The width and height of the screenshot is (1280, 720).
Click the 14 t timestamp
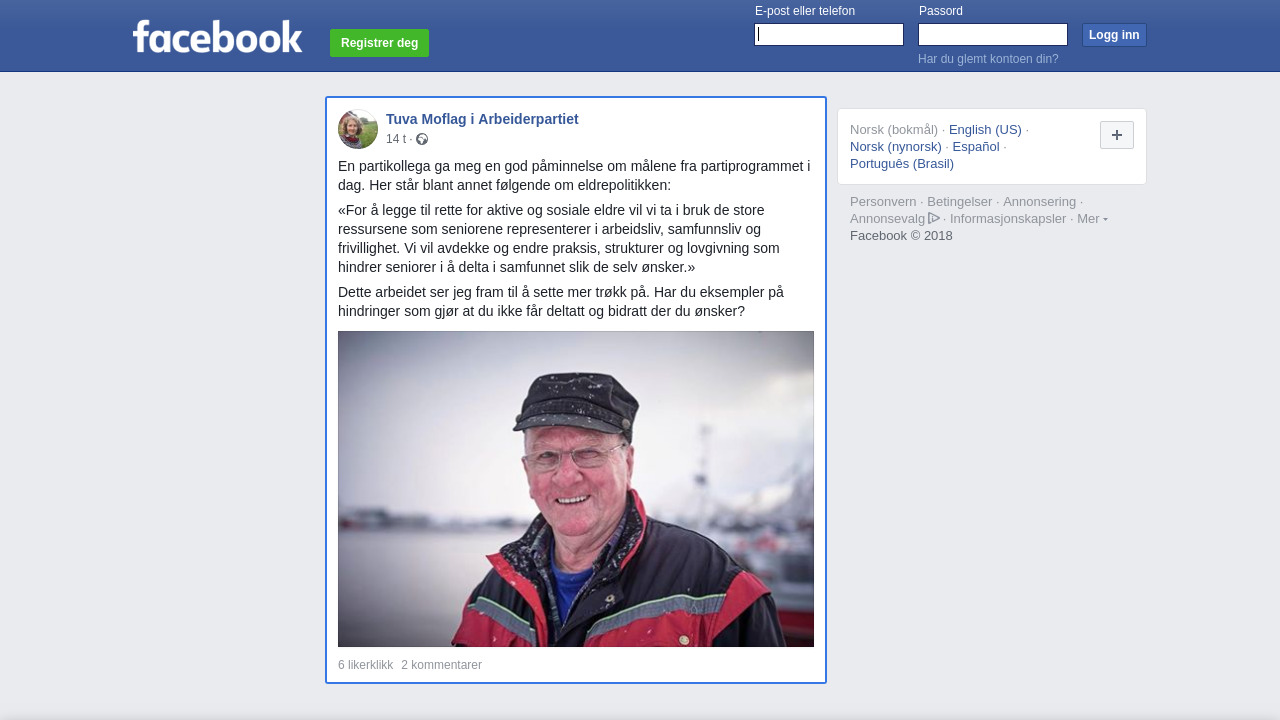tap(396, 139)
